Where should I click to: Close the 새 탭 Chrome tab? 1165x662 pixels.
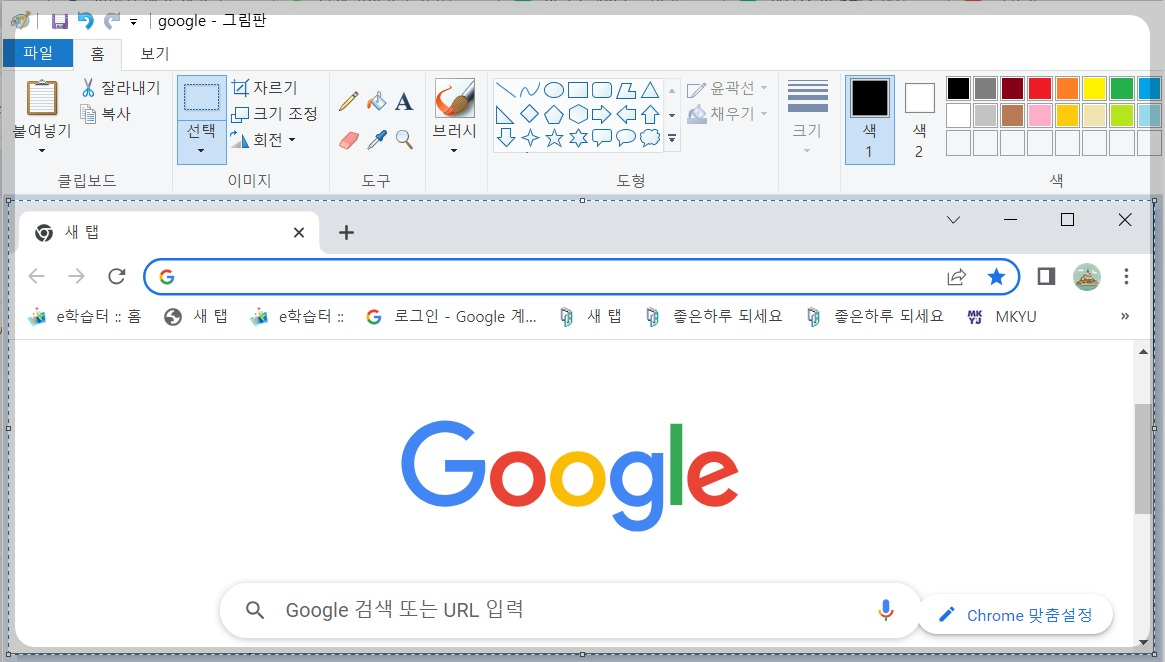click(299, 233)
